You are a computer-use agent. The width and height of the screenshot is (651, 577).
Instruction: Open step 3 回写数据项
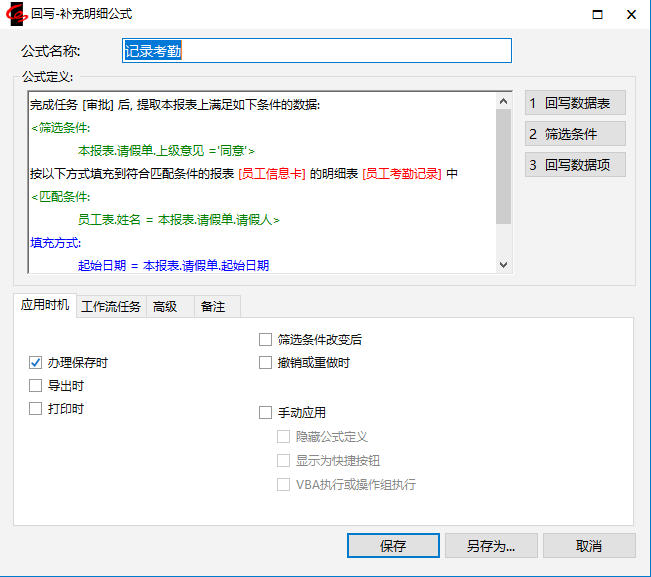[575, 165]
